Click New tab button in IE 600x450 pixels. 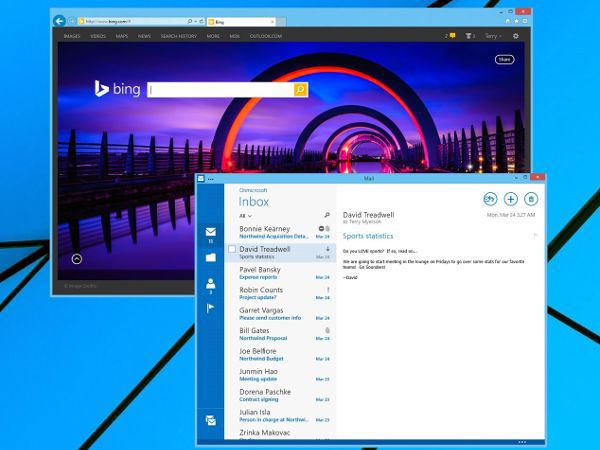pos(281,22)
